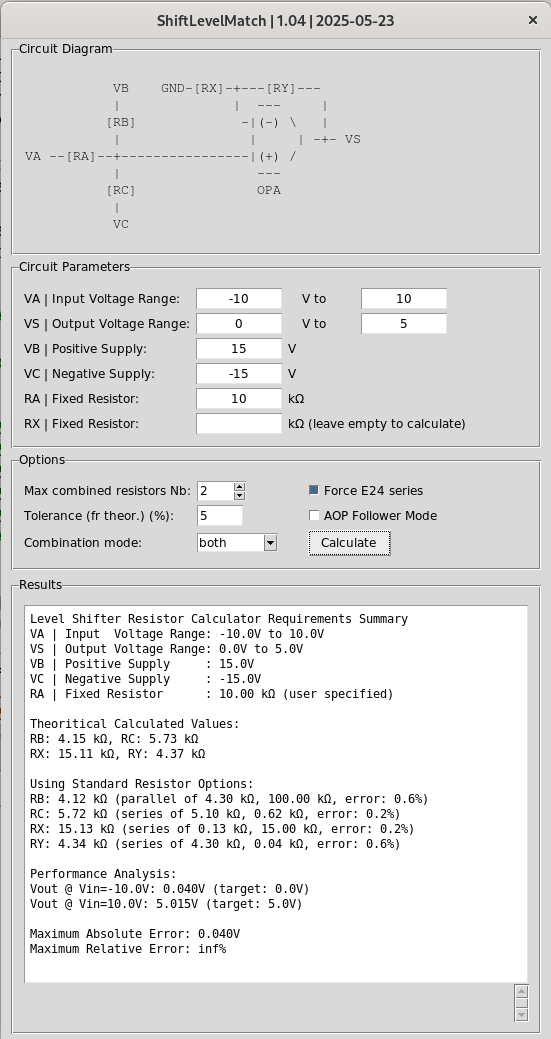Click the [RC] resistor in the circuit diagram
551x1039 pixels.
click(x=121, y=190)
